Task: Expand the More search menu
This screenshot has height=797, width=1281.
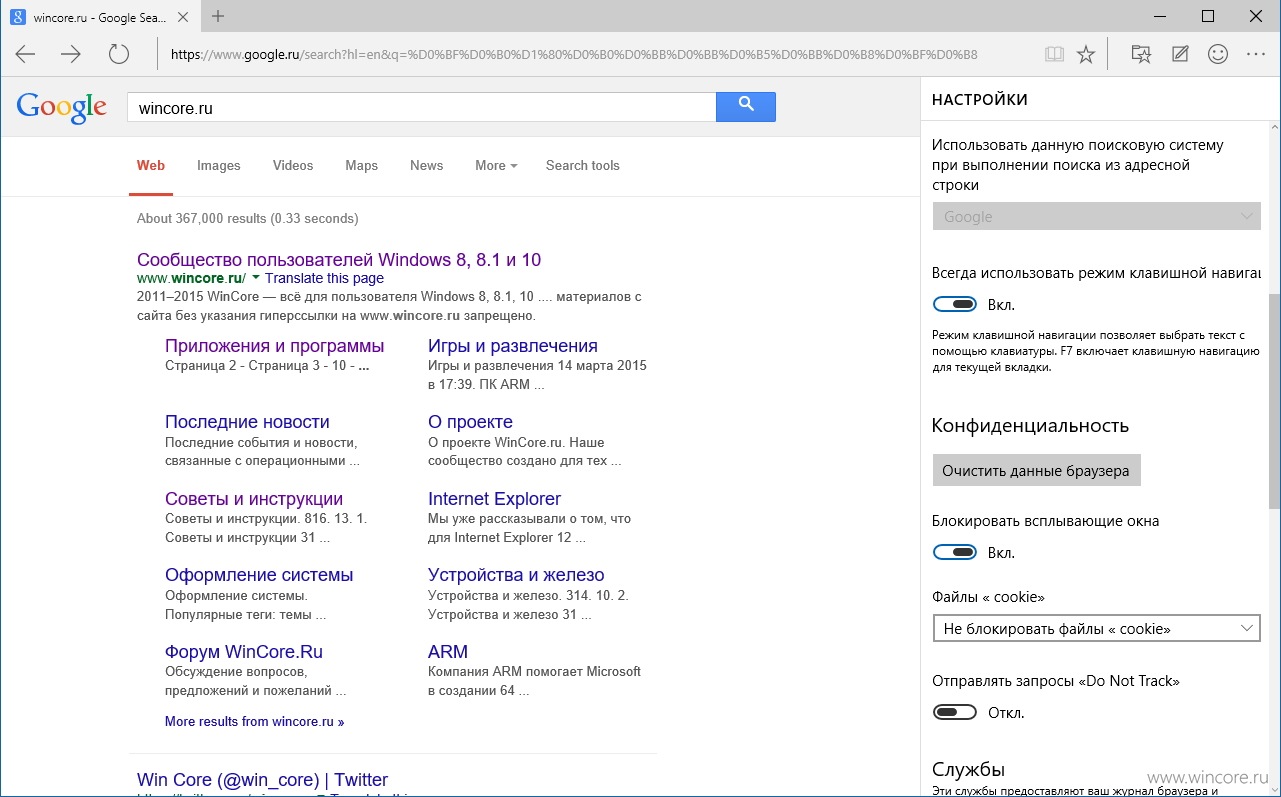Action: [496, 166]
